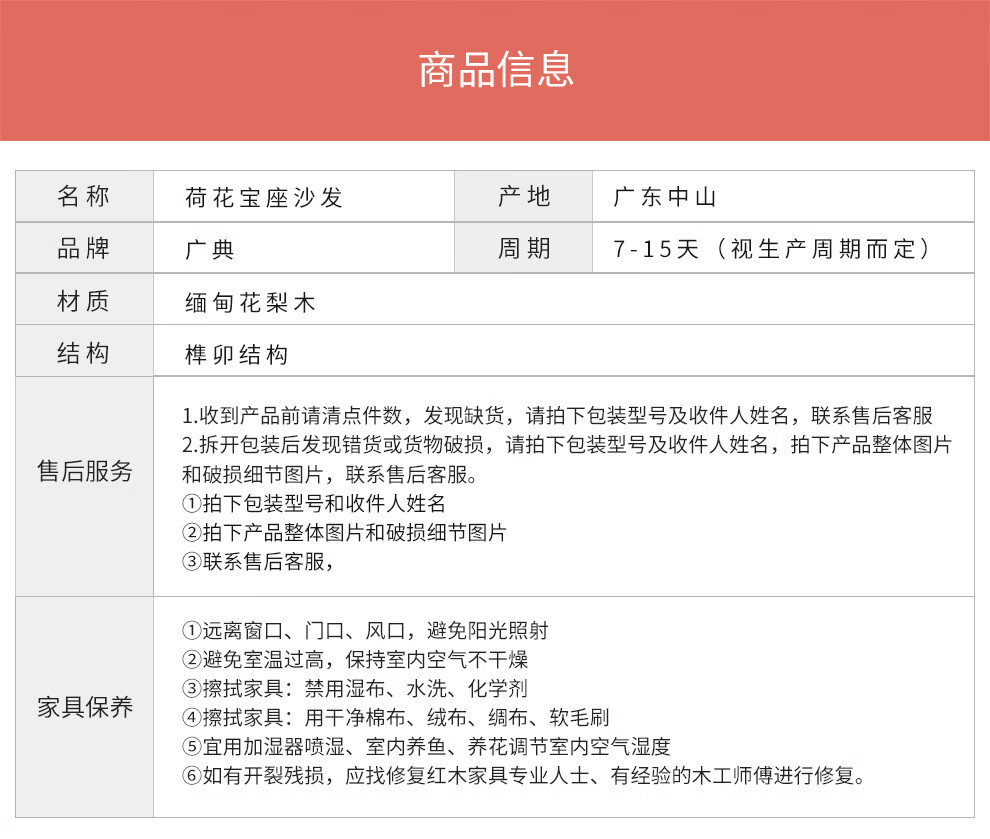Click the structure value 榫卯结构
The image size is (990, 839).
[x=237, y=355]
